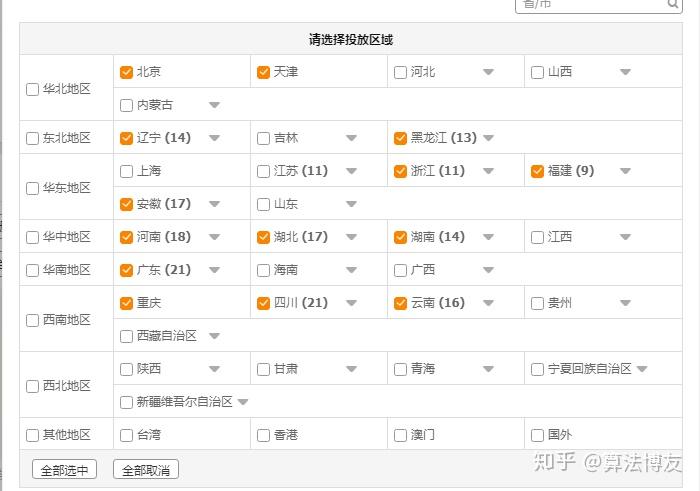The width and height of the screenshot is (700, 491).
Task: Expand the 广东 (21) dropdown arrow
Action: click(x=214, y=270)
